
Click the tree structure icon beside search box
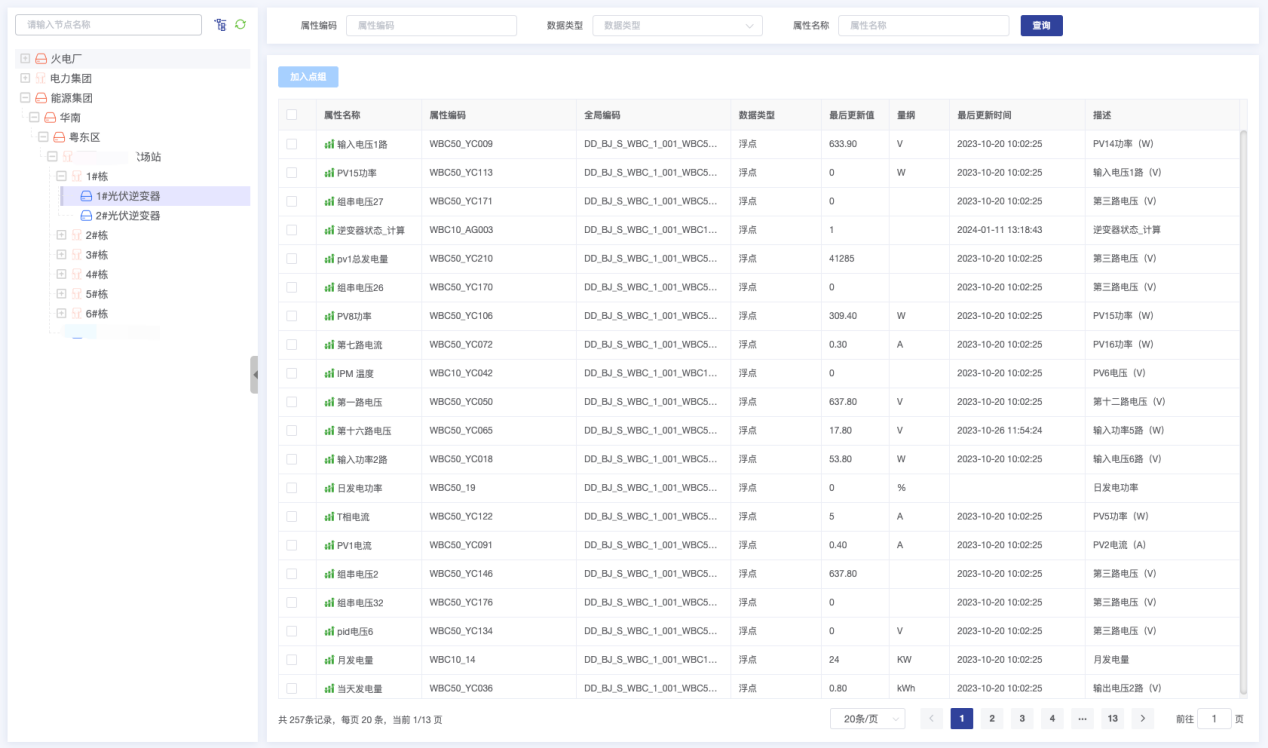[220, 24]
